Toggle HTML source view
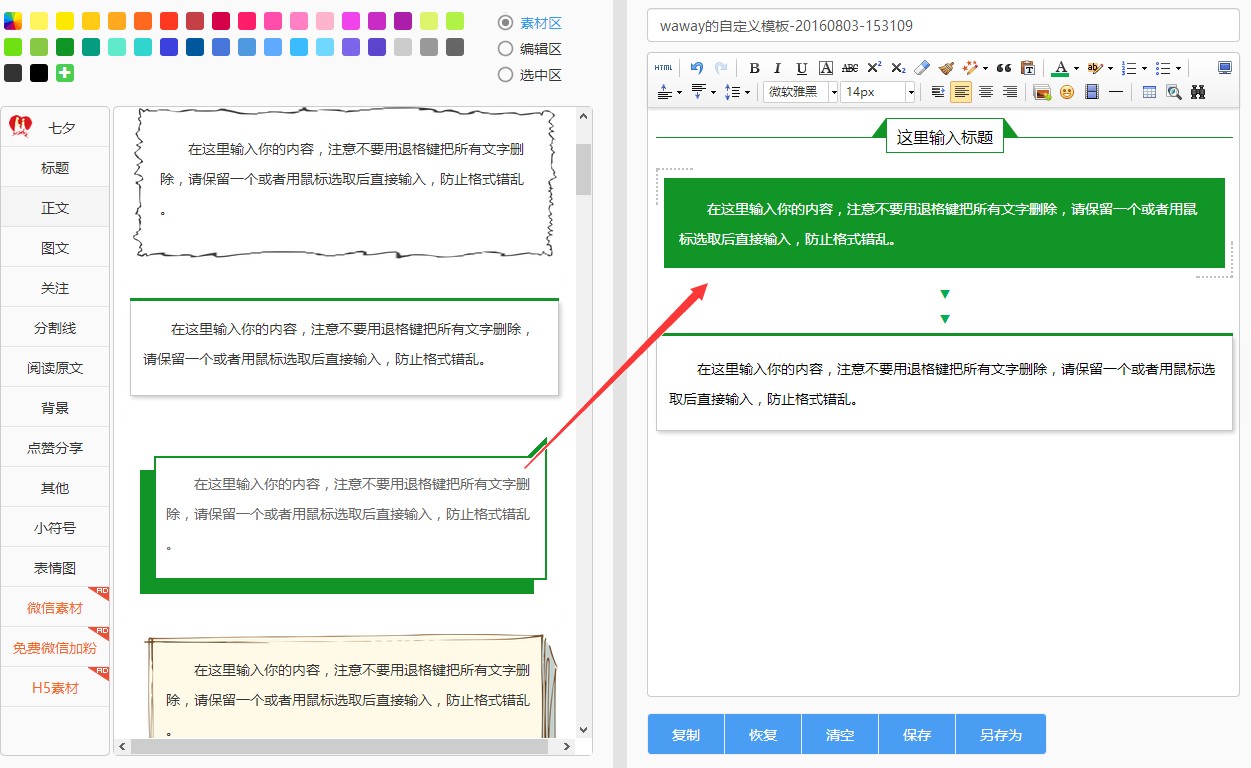The image size is (1251, 768). (x=663, y=68)
